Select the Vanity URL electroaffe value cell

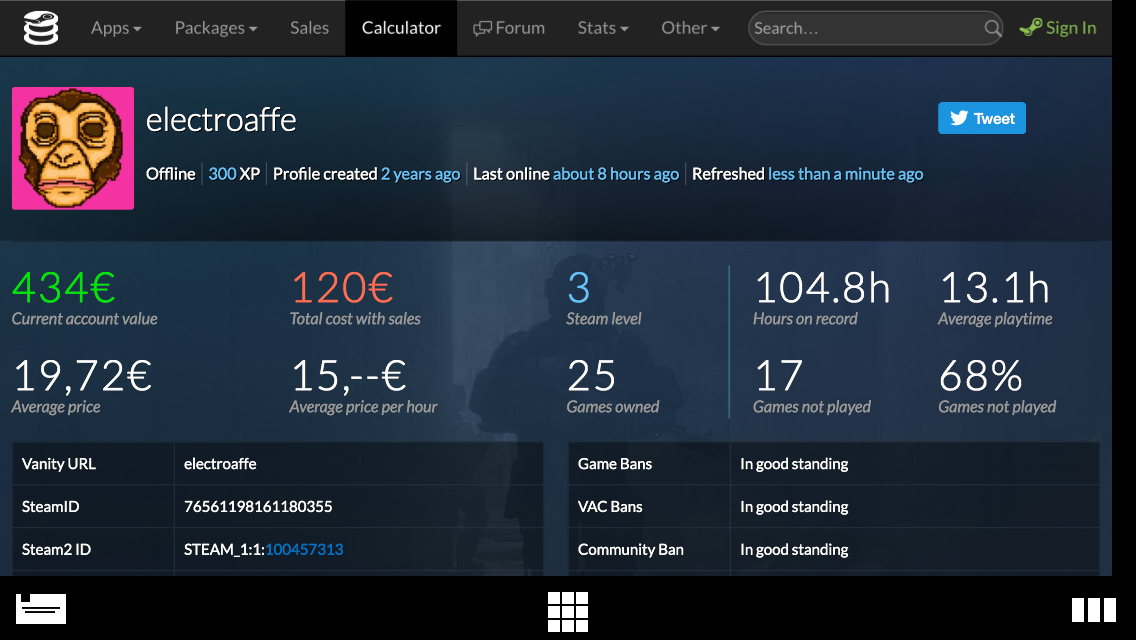click(359, 464)
